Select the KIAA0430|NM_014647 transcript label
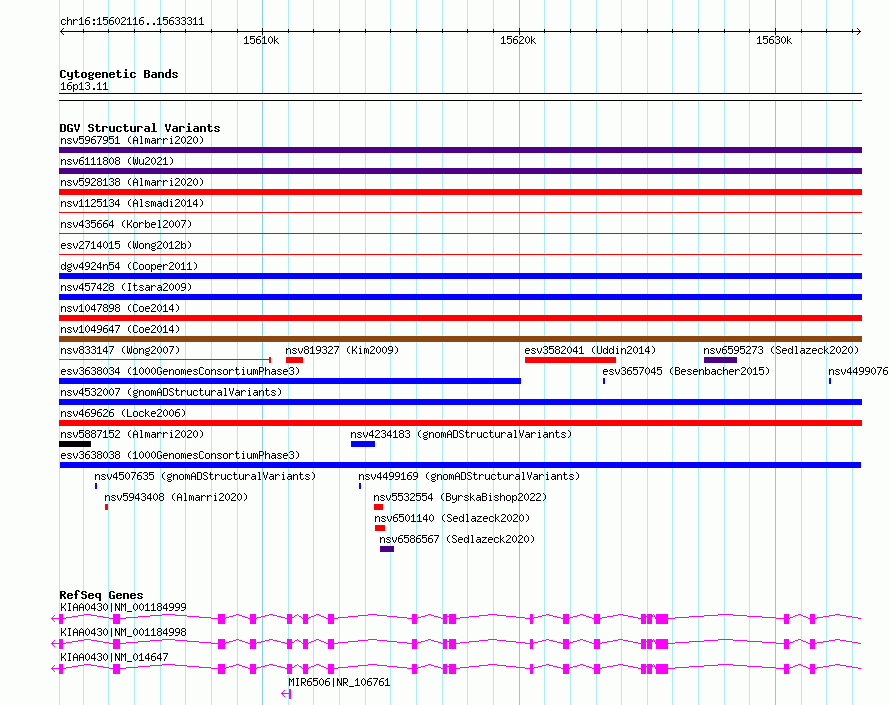 pyautogui.click(x=114, y=657)
